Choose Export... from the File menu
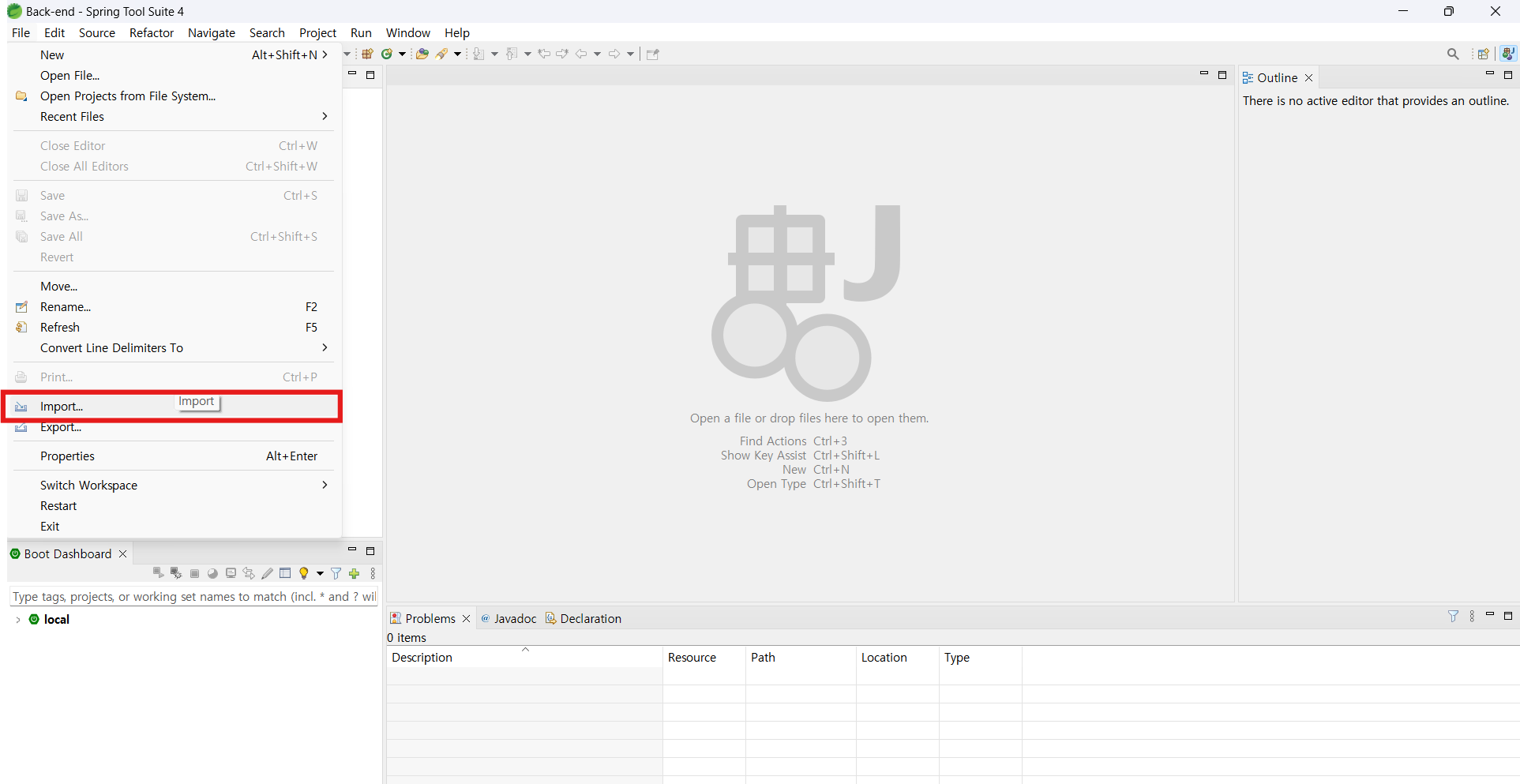The image size is (1520, 784). (x=174, y=427)
